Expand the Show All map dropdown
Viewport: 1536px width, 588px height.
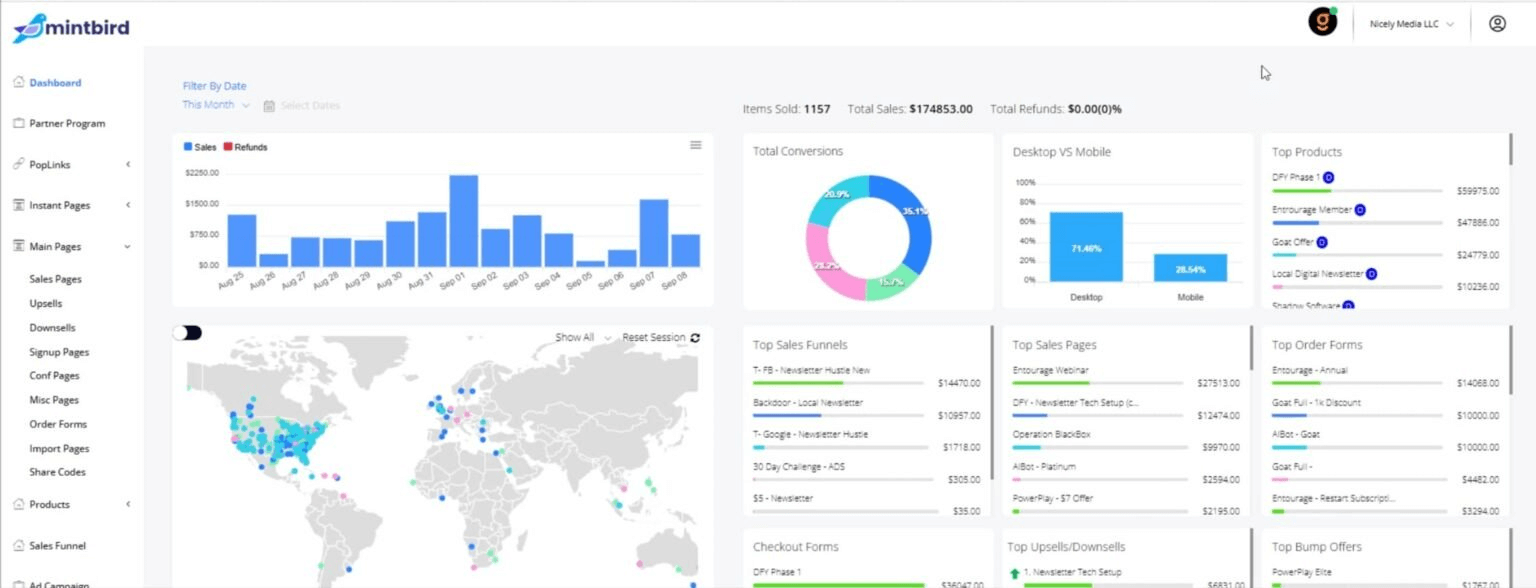tap(583, 338)
